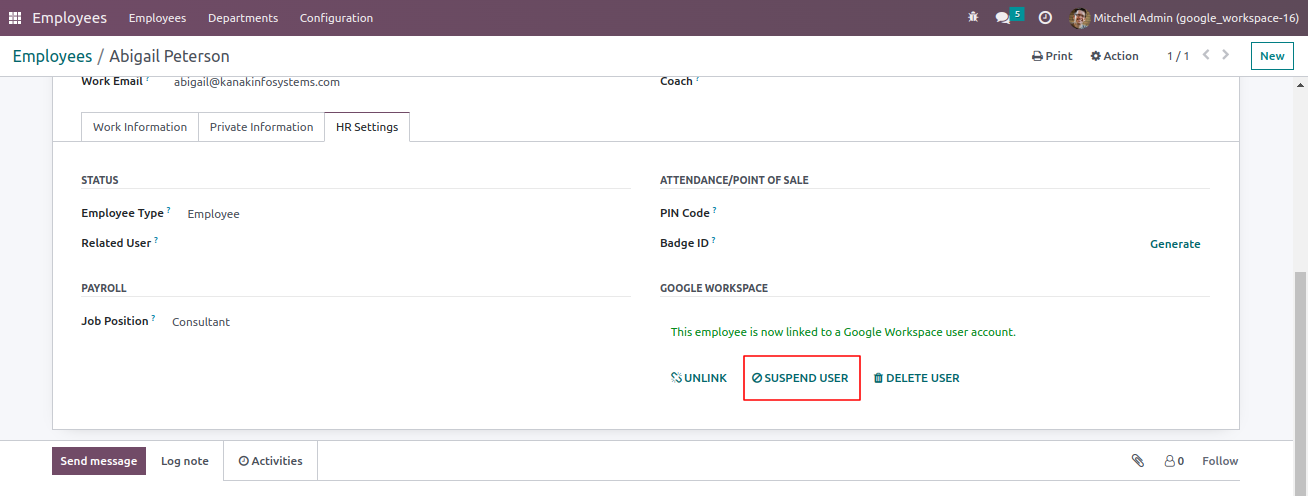
Task: Click the PIN Code field
Action: click(x=965, y=213)
